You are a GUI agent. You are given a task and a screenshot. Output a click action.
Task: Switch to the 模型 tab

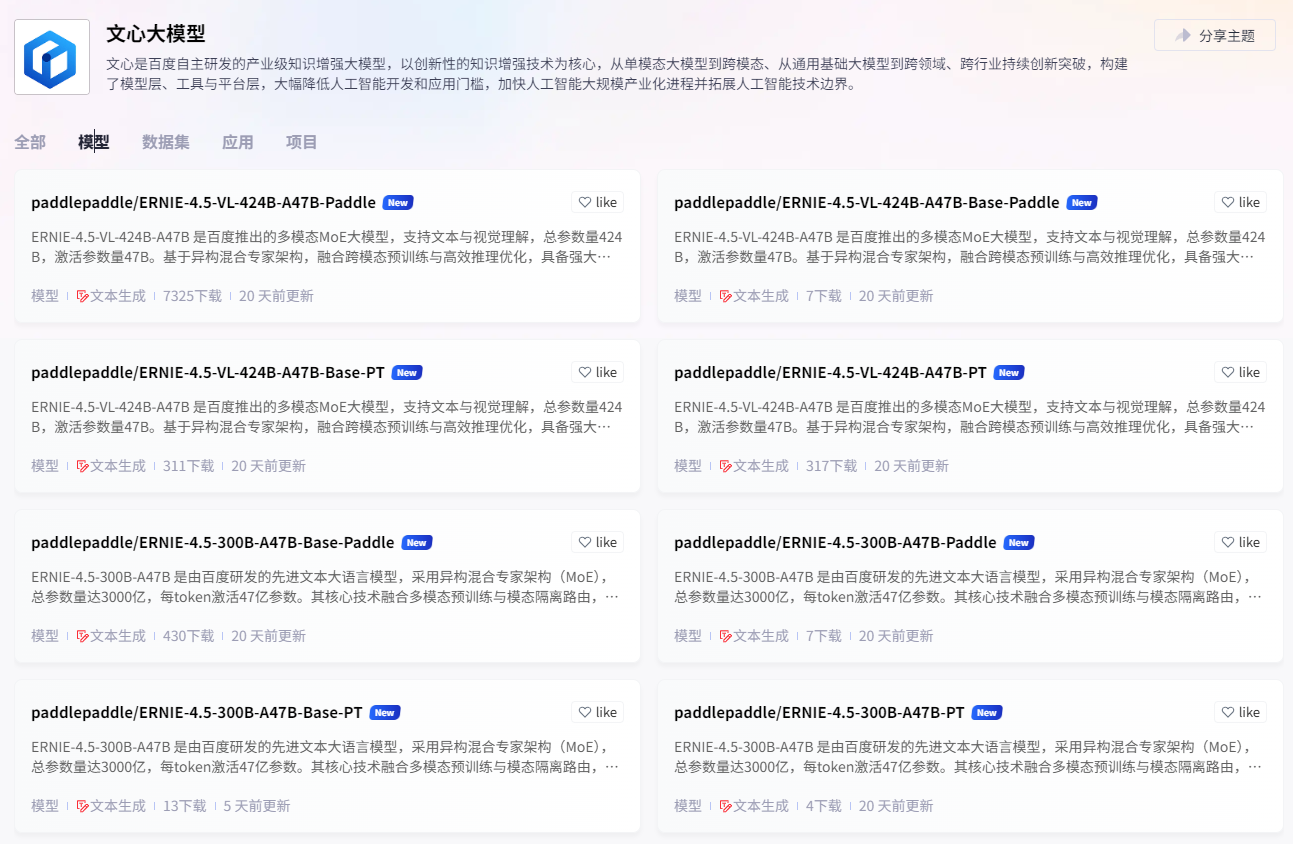click(x=94, y=142)
